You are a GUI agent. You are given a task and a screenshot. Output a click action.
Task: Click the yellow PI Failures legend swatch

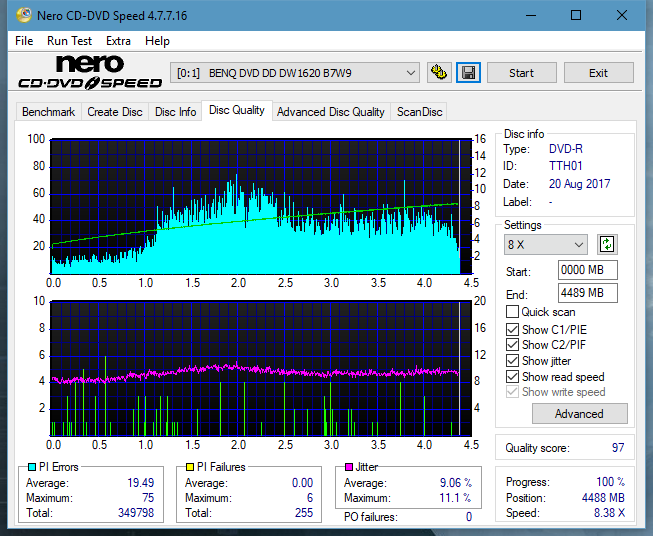coord(190,467)
